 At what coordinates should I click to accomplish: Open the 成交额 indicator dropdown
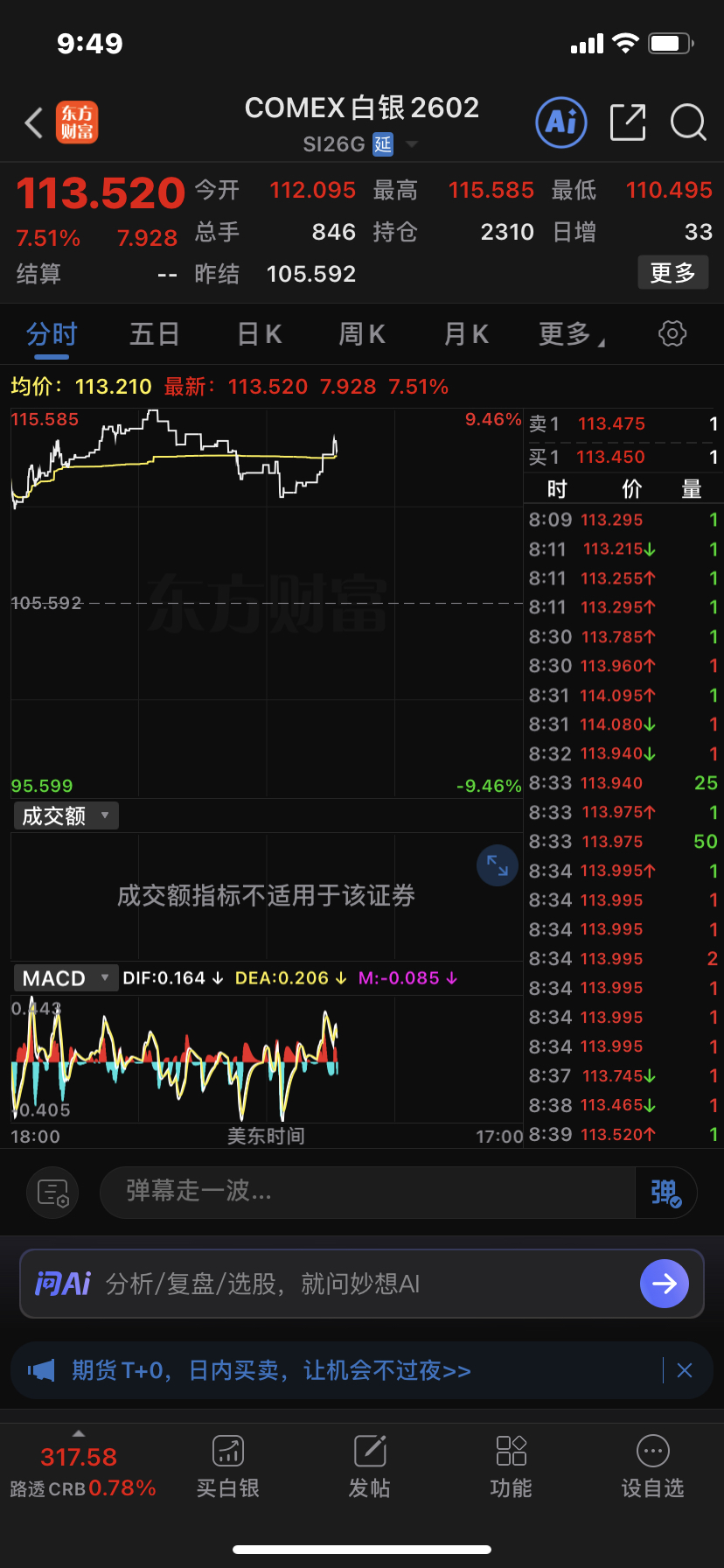click(x=66, y=815)
